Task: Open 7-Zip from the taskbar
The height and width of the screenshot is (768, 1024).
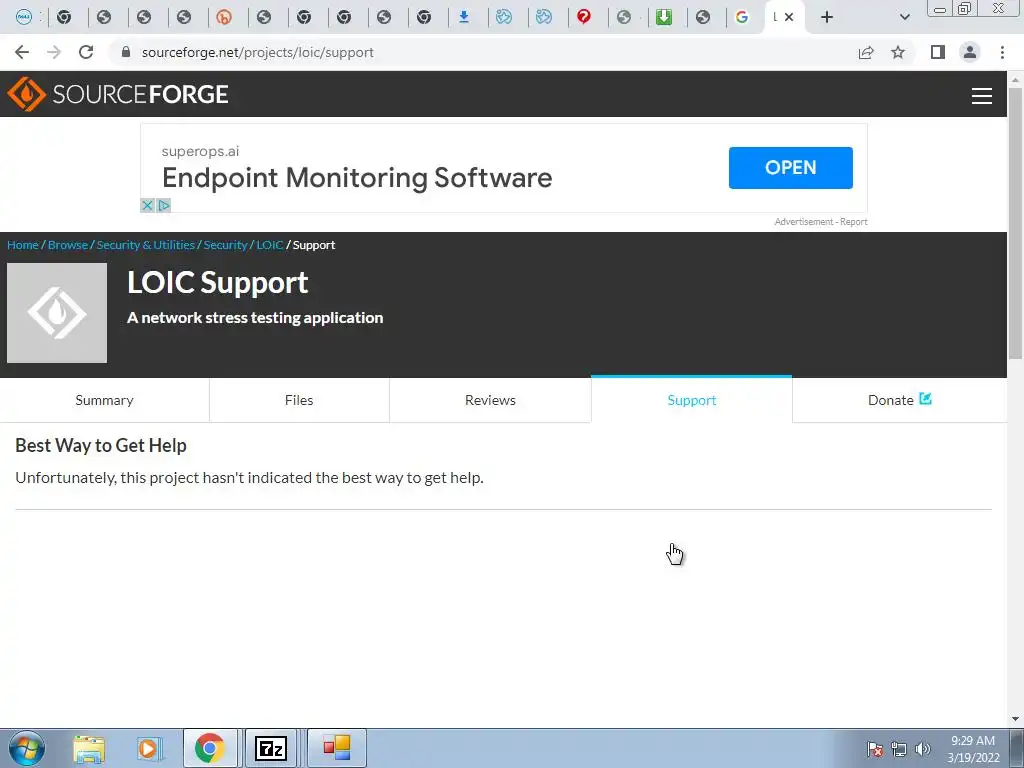Action: pyautogui.click(x=271, y=748)
